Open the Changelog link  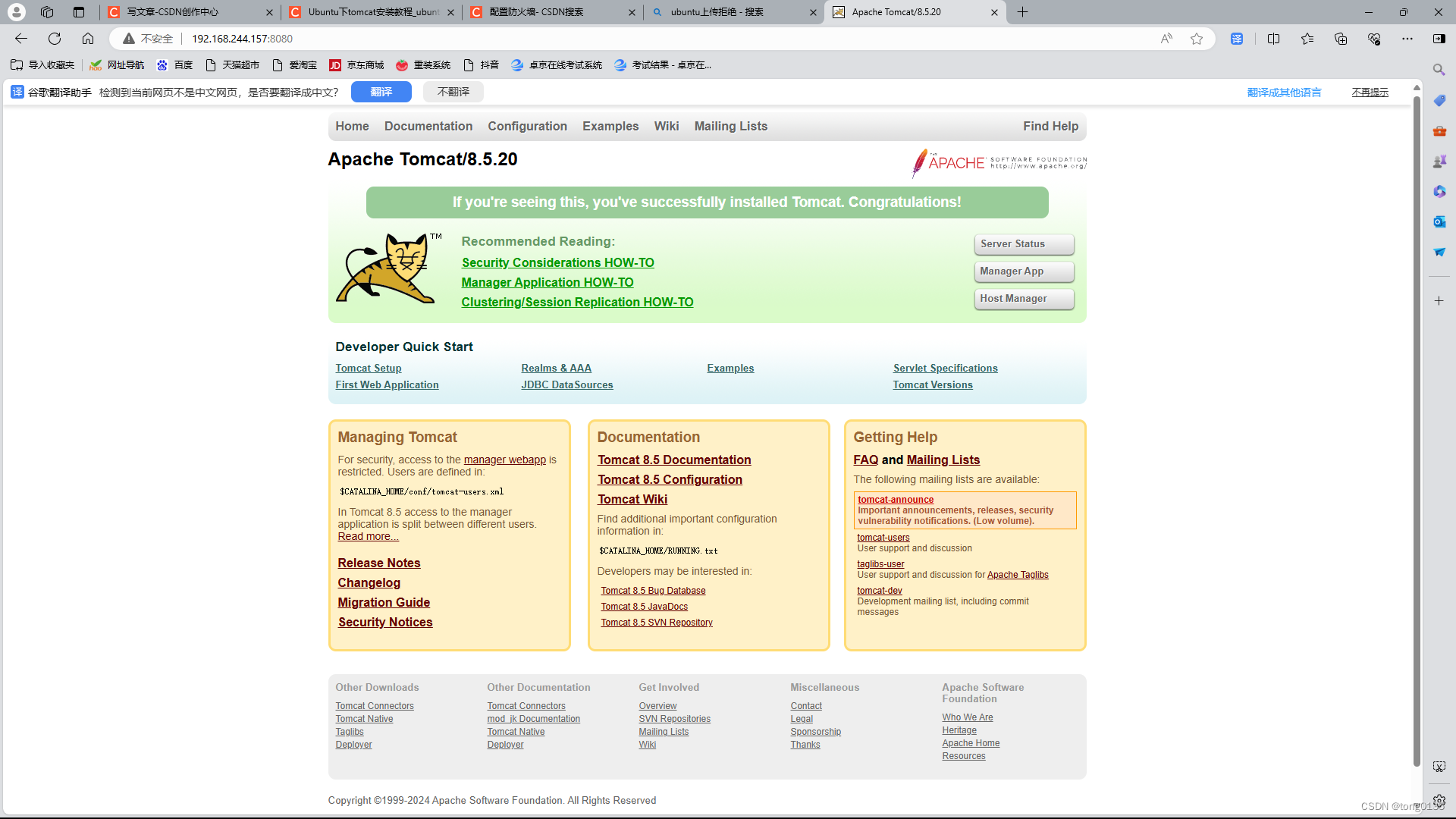click(x=369, y=583)
